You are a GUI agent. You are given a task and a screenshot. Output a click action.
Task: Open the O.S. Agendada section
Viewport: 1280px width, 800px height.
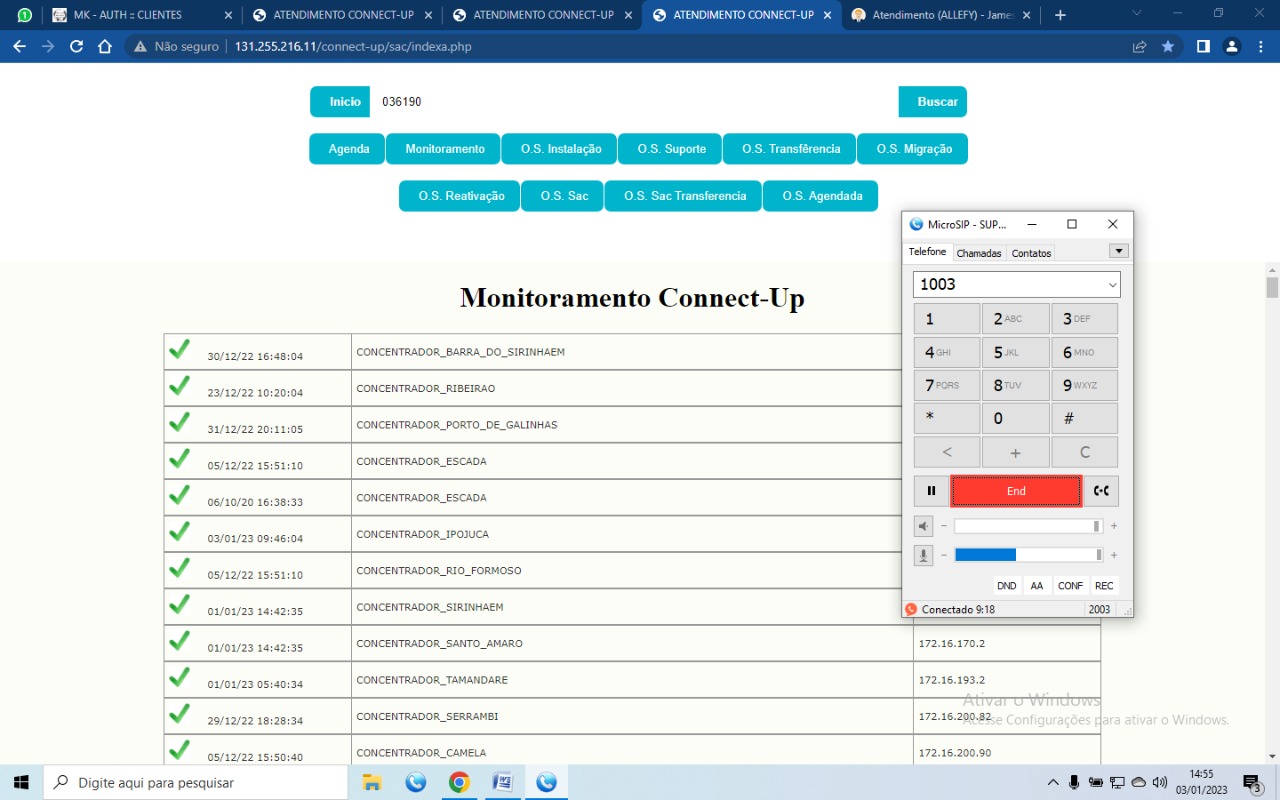(820, 196)
